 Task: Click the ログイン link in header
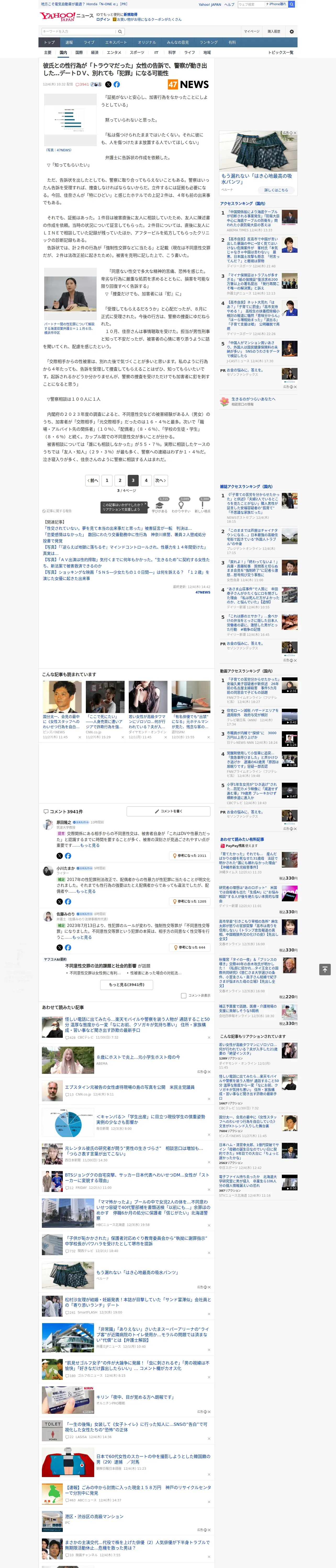coord(103,20)
